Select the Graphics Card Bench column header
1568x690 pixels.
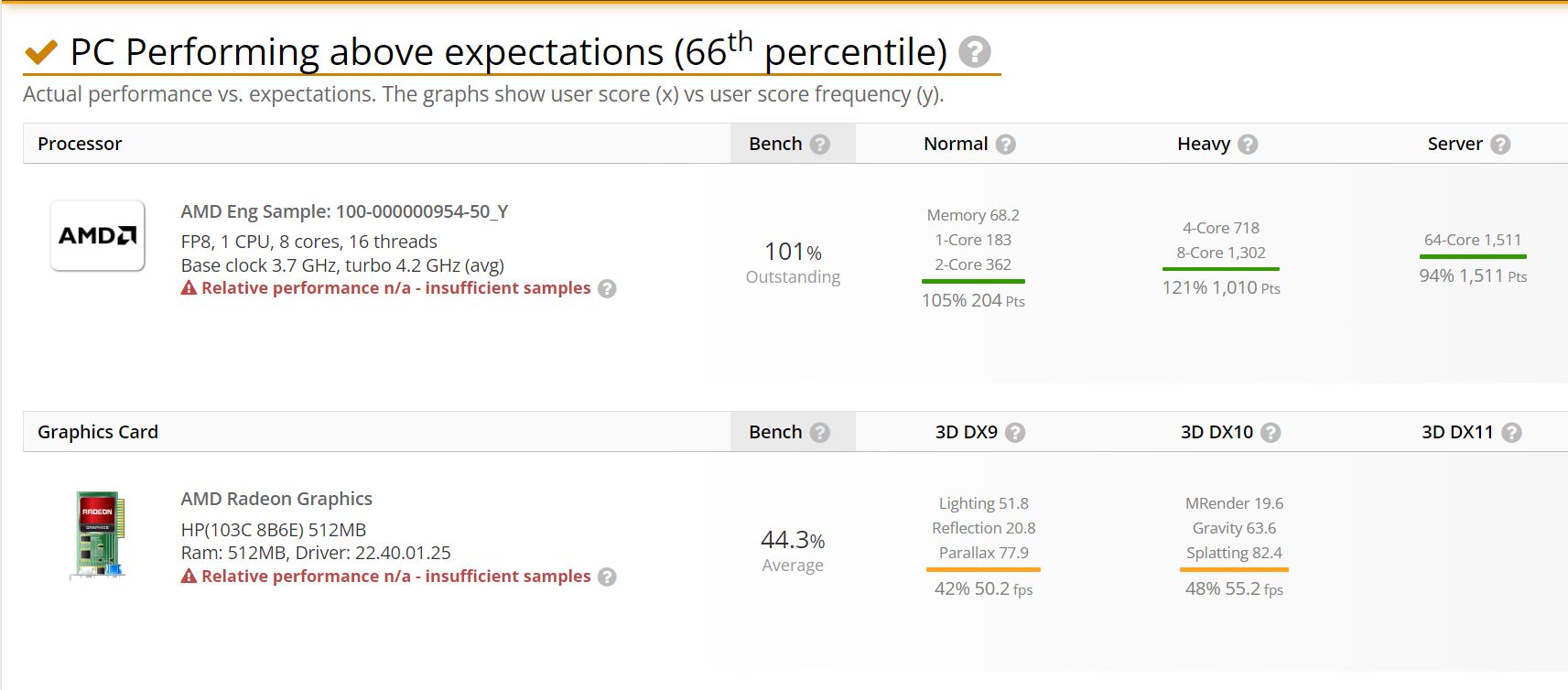click(793, 432)
